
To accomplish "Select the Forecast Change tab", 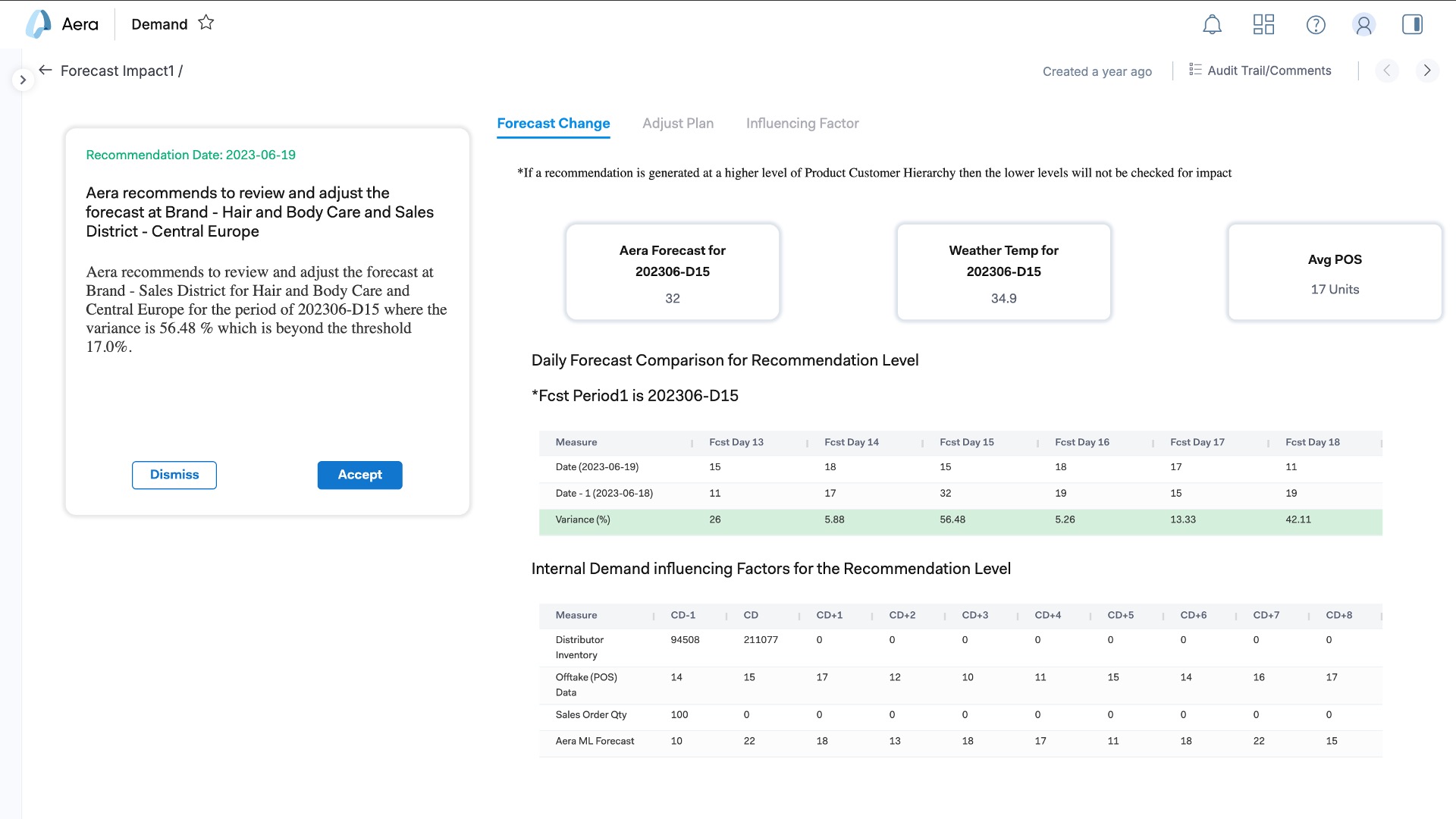I will [x=553, y=123].
